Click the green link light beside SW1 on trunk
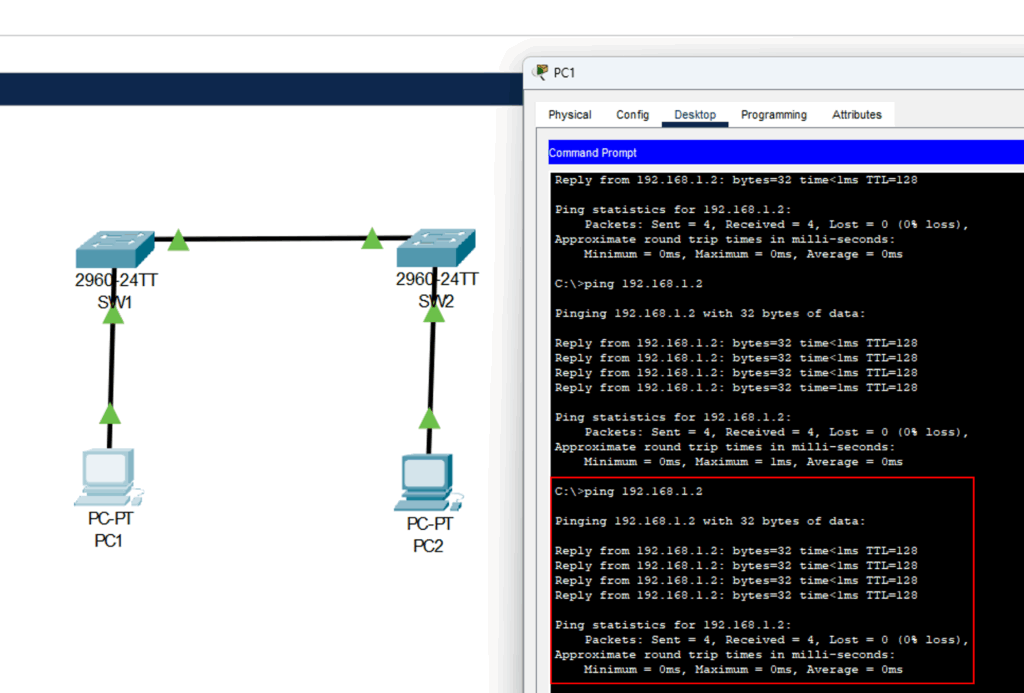 tap(178, 240)
